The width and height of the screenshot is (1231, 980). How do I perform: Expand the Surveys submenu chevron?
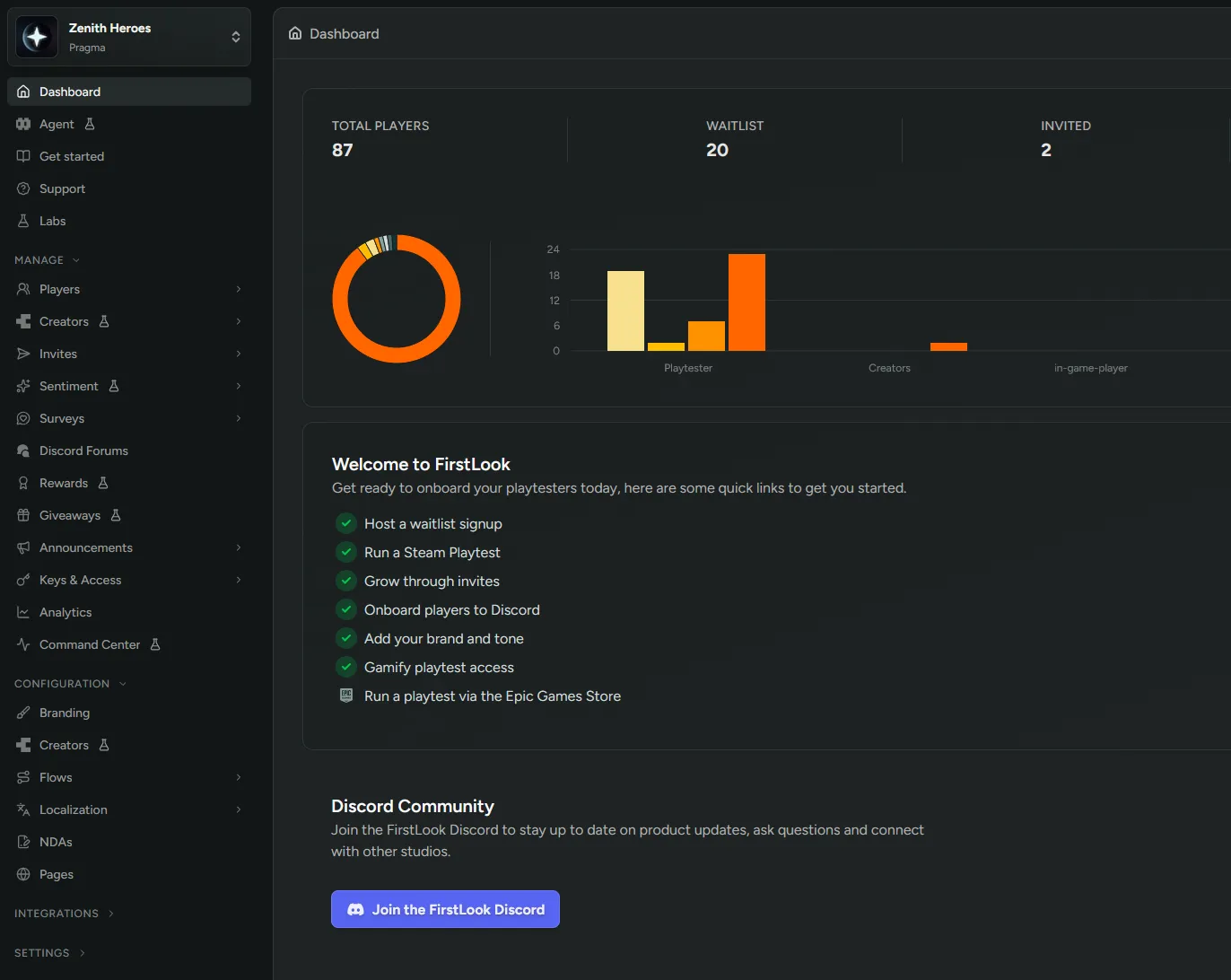click(x=239, y=418)
